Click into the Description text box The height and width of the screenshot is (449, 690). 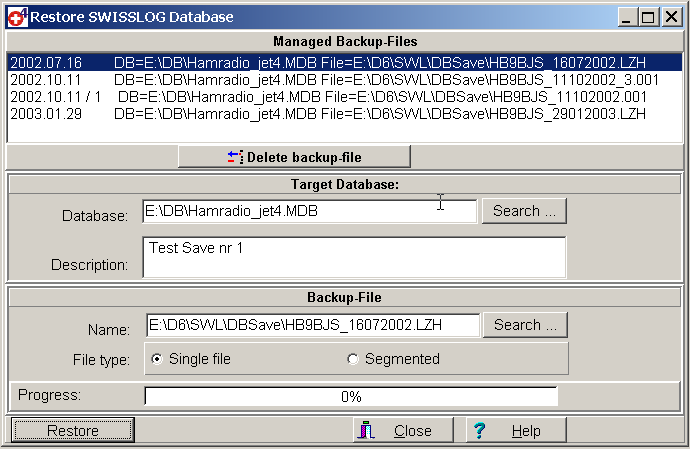(354, 257)
